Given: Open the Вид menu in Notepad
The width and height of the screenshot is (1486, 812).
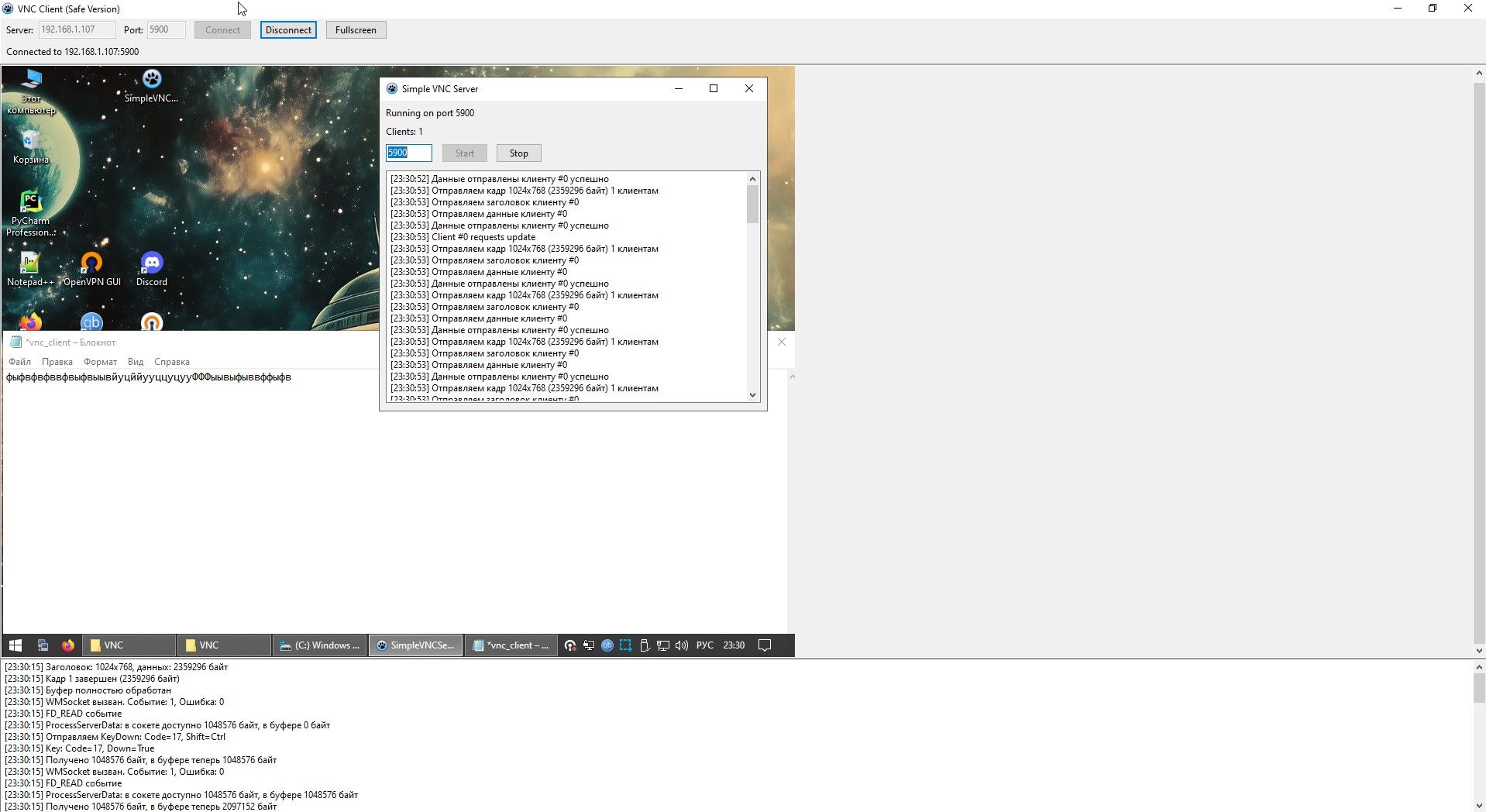Looking at the screenshot, I should click(x=136, y=362).
